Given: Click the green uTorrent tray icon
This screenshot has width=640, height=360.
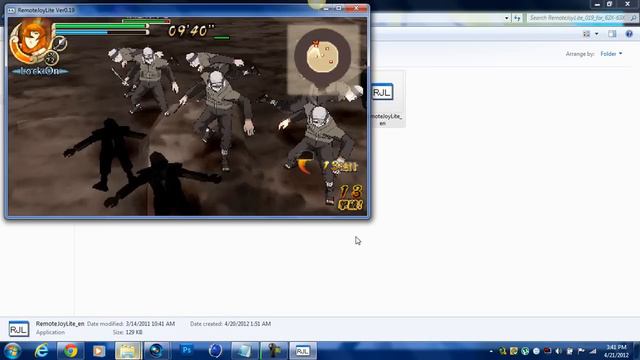Looking at the screenshot, I should (x=525, y=351).
